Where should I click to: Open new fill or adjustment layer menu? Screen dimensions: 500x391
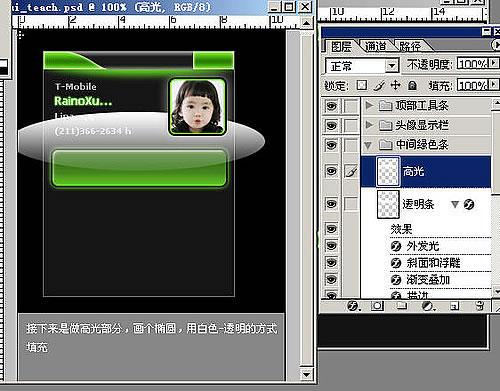428,306
